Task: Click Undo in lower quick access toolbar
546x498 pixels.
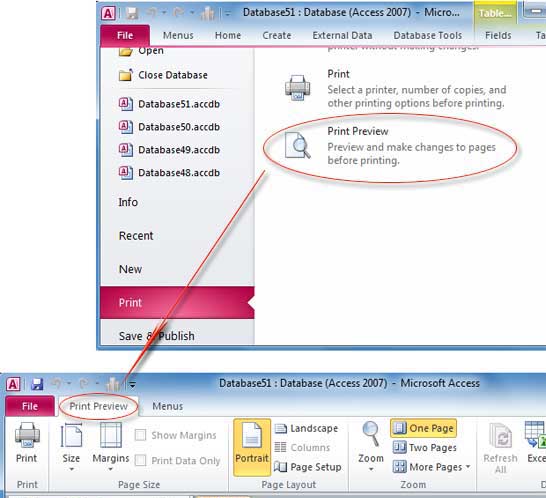Action: click(56, 384)
